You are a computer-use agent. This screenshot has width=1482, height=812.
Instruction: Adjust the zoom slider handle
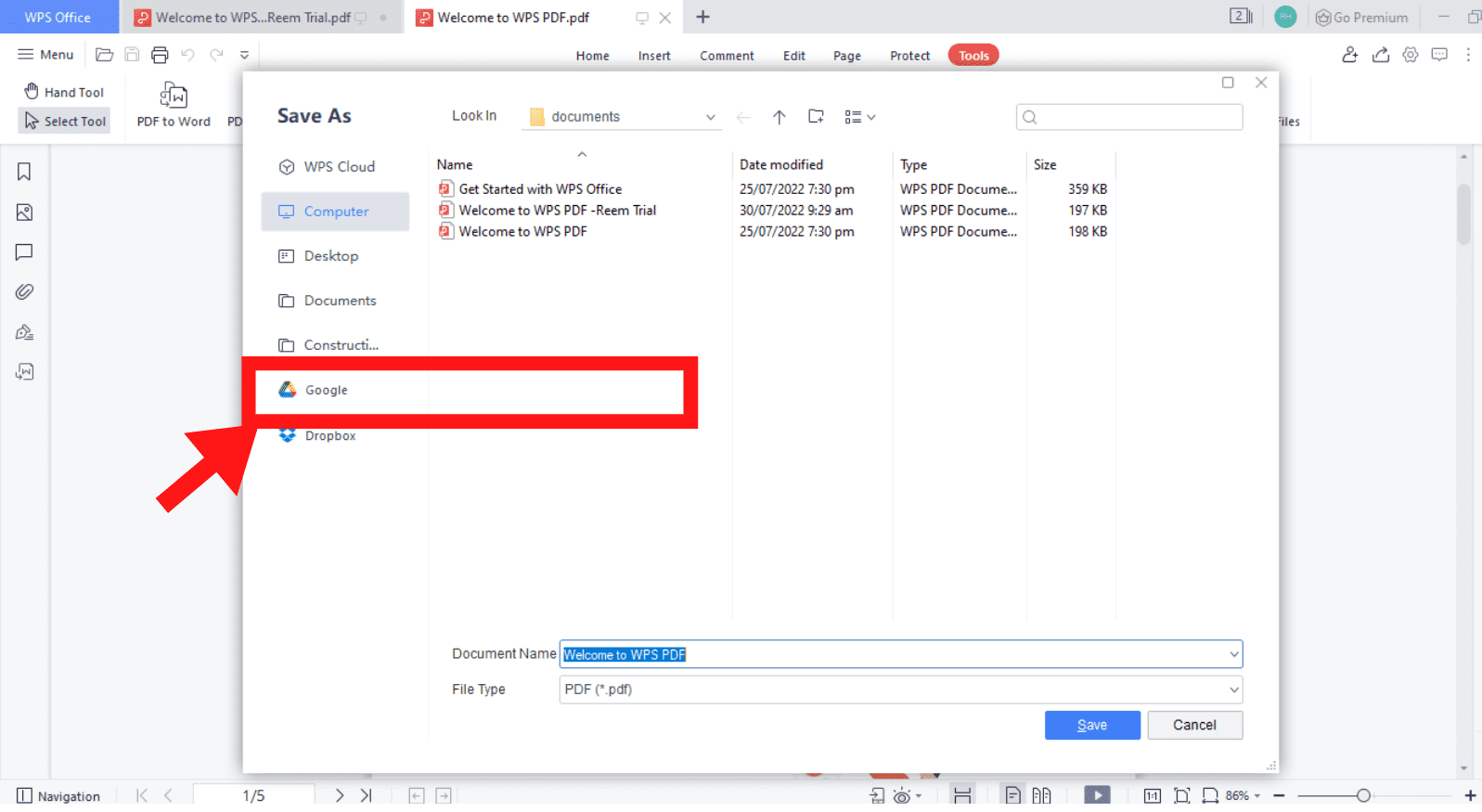pos(1362,795)
